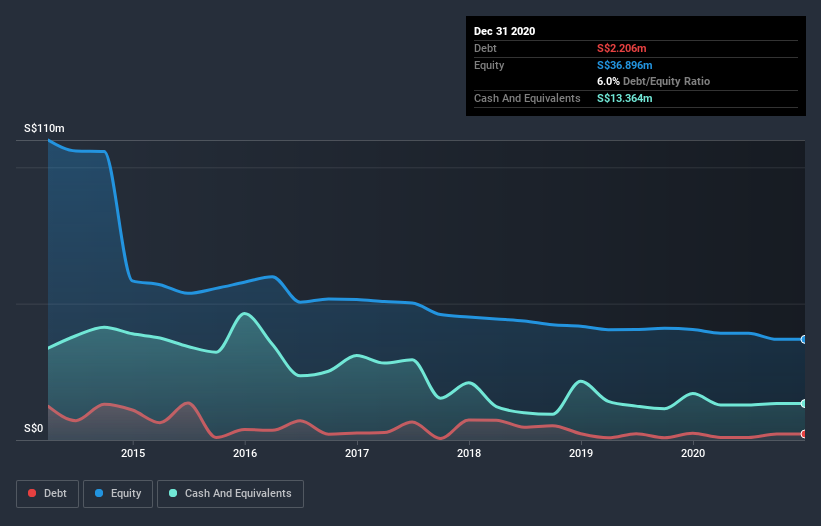Click the S$36.896m equity value
The height and width of the screenshot is (526, 821).
tap(625, 65)
